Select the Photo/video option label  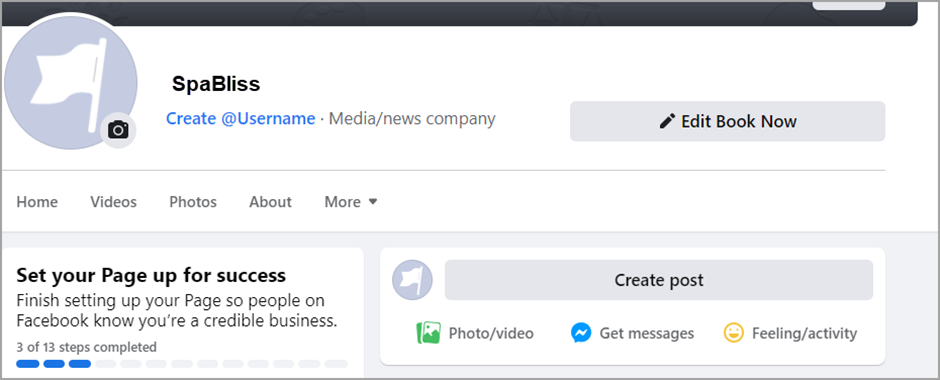[x=491, y=333]
